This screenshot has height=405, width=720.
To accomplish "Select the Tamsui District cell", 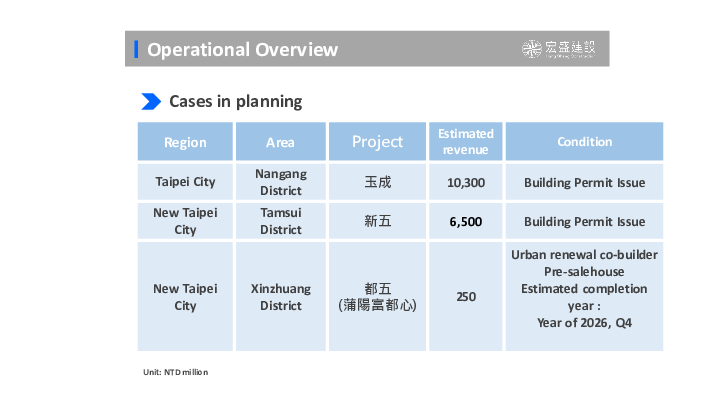I will pos(280,221).
